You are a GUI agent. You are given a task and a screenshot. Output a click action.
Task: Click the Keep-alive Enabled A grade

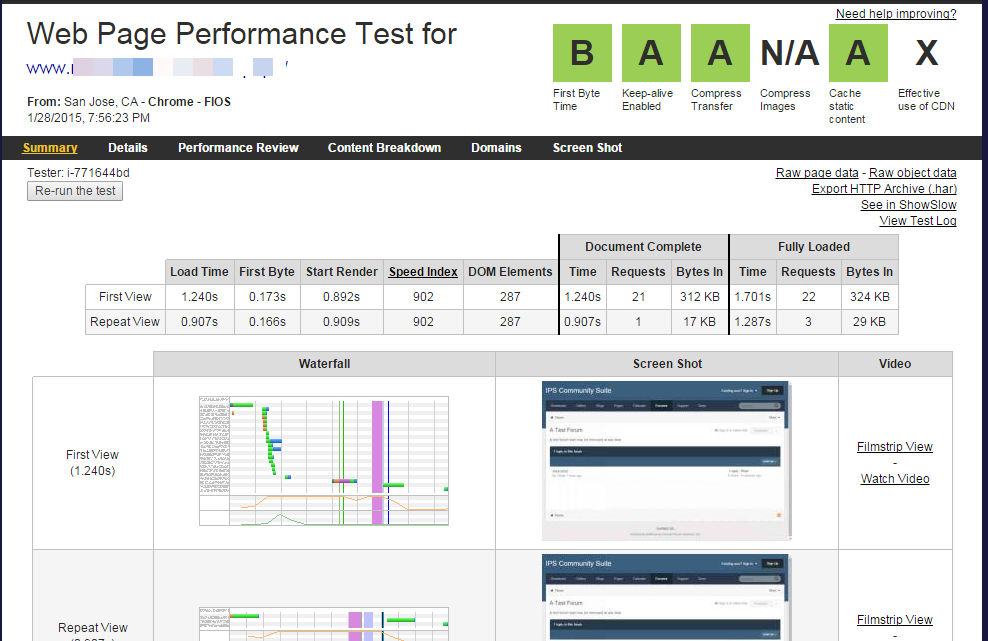(x=651, y=53)
